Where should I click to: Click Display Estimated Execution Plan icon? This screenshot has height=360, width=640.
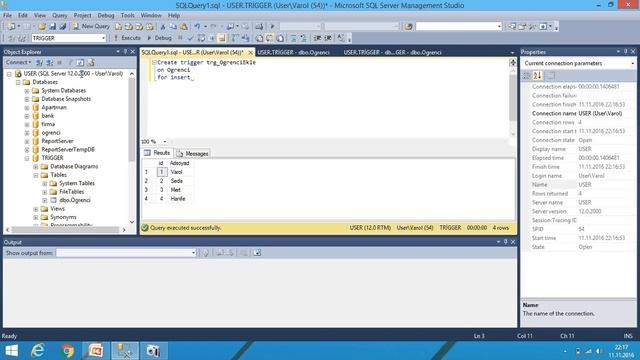pos(201,38)
